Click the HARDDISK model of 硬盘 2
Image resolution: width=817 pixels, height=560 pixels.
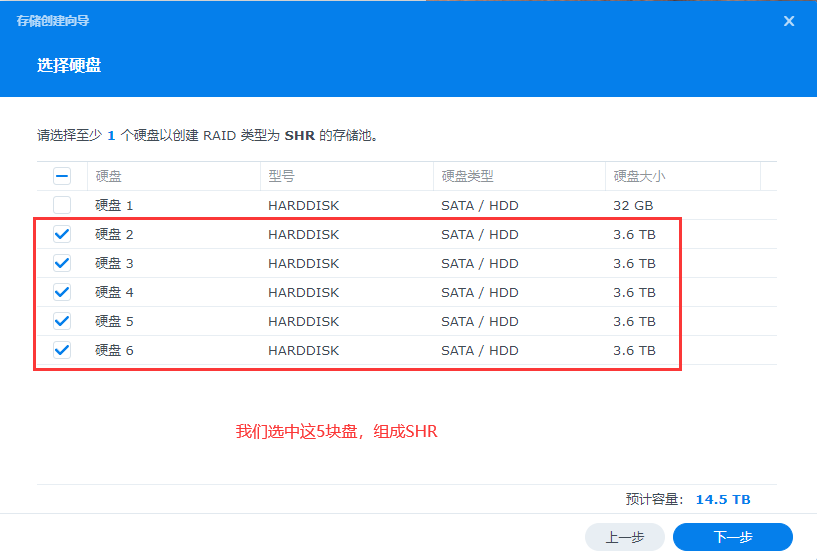[x=303, y=234]
